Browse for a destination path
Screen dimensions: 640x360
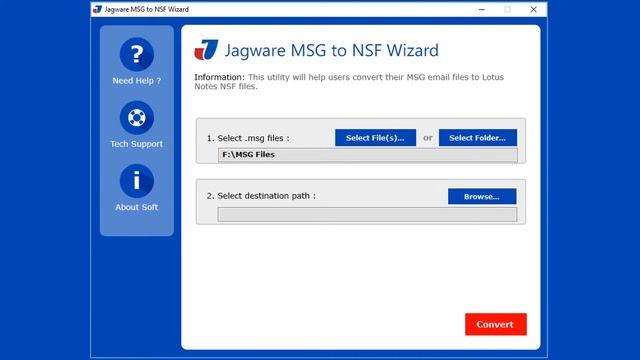(x=482, y=196)
